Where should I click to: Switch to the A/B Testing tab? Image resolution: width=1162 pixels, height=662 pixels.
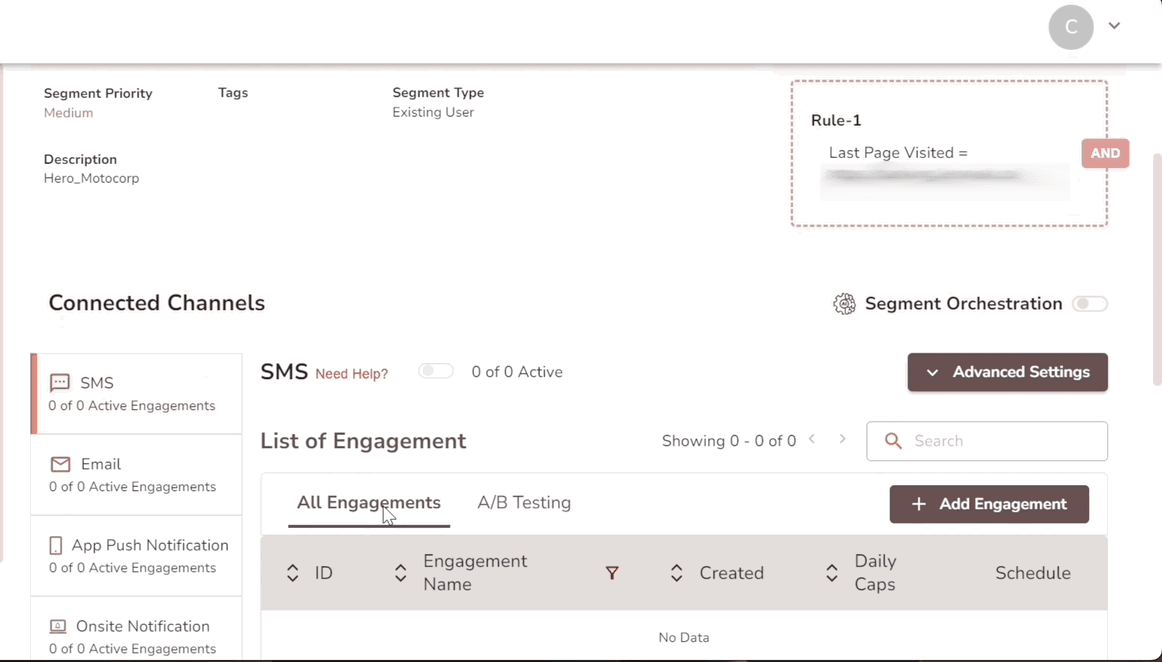pyautogui.click(x=524, y=503)
